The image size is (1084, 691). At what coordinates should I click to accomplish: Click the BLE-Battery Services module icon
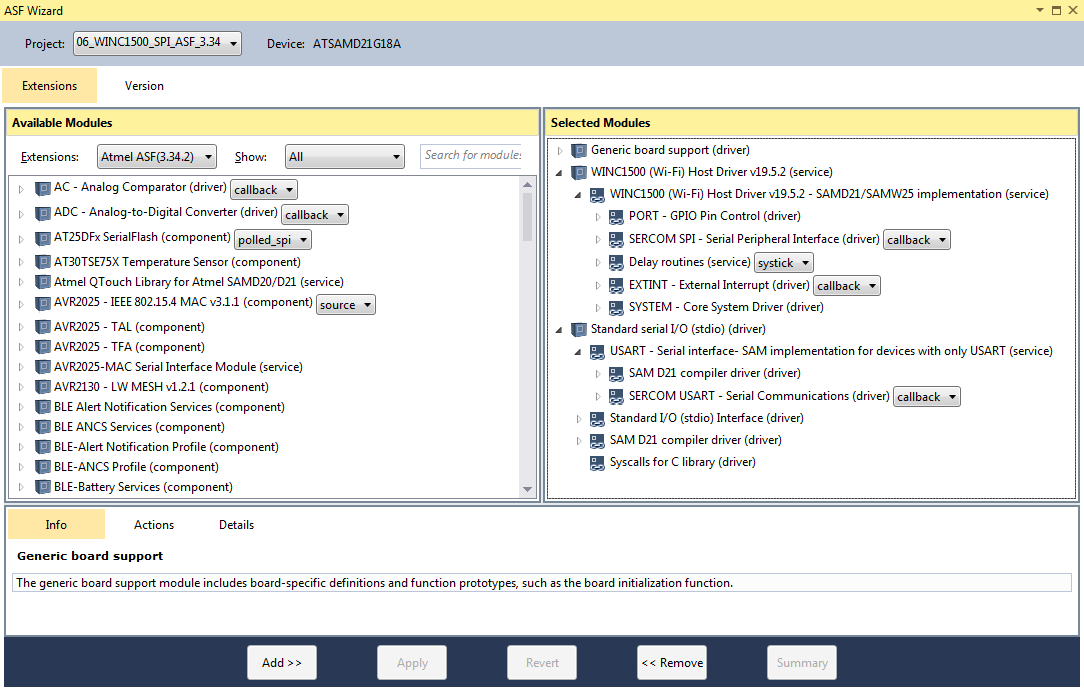click(x=43, y=488)
